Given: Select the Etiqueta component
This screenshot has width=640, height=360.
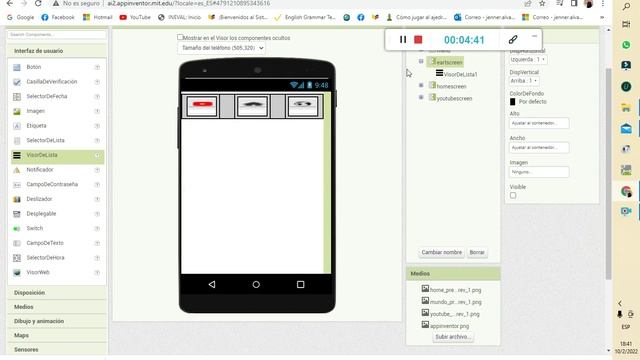Looking at the screenshot, I should pyautogui.click(x=36, y=126).
